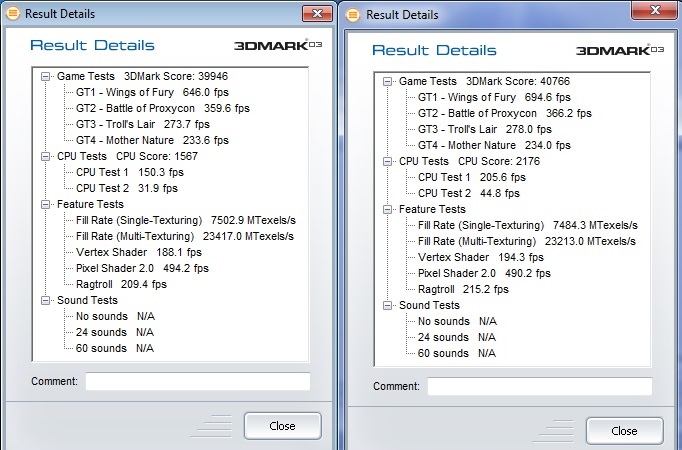The image size is (682, 450).
Task: Close the left window with the X button
Action: click(x=318, y=13)
